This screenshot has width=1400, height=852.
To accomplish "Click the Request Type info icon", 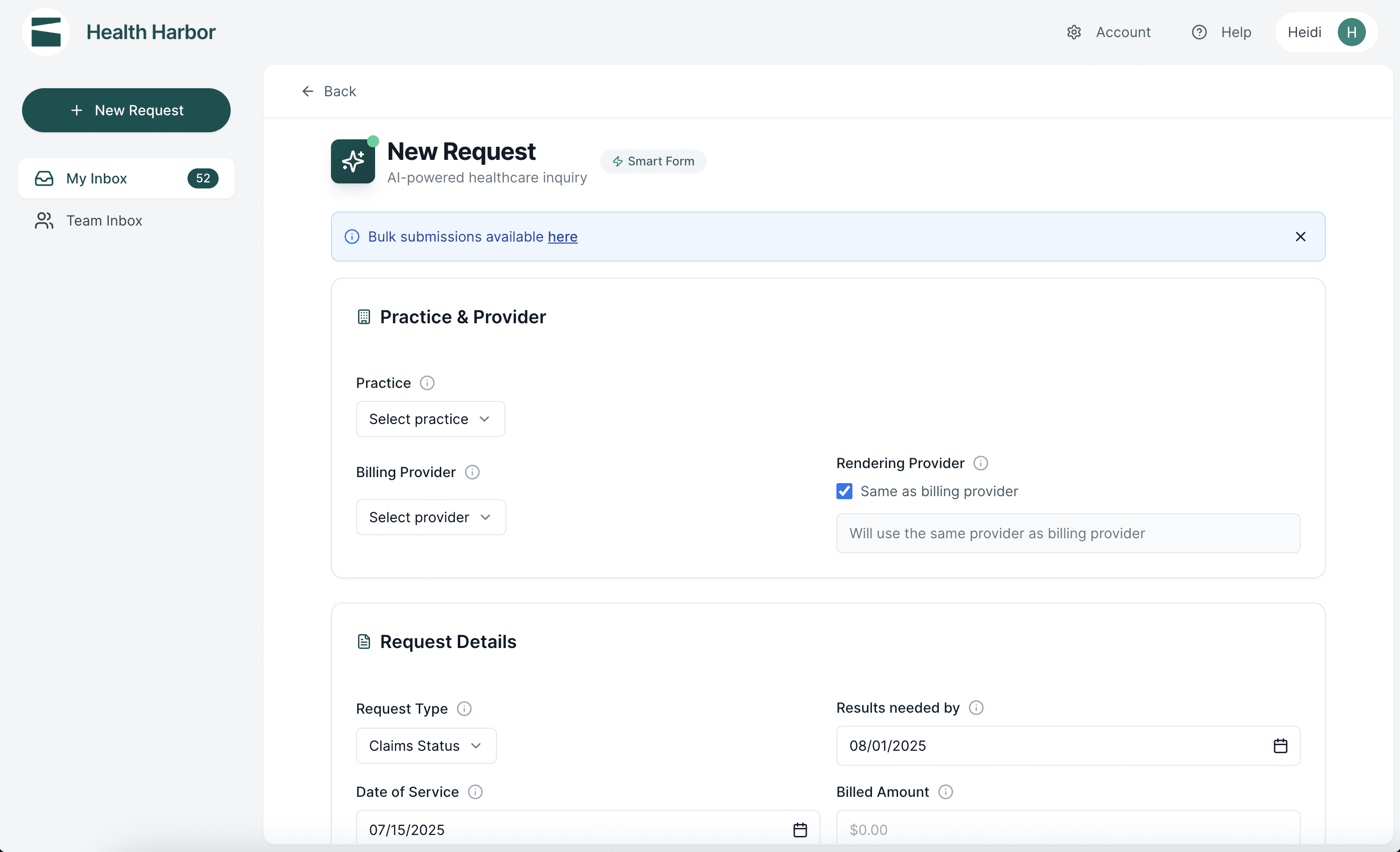I will tap(464, 708).
